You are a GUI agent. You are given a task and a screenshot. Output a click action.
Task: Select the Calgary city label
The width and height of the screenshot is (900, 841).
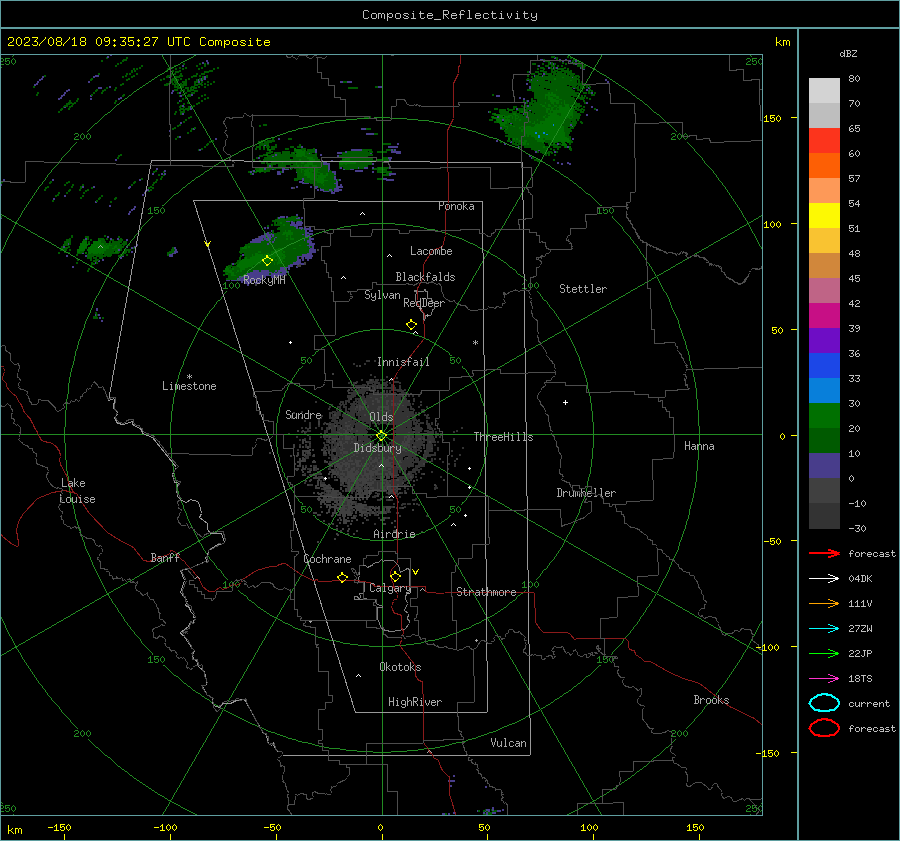390,588
